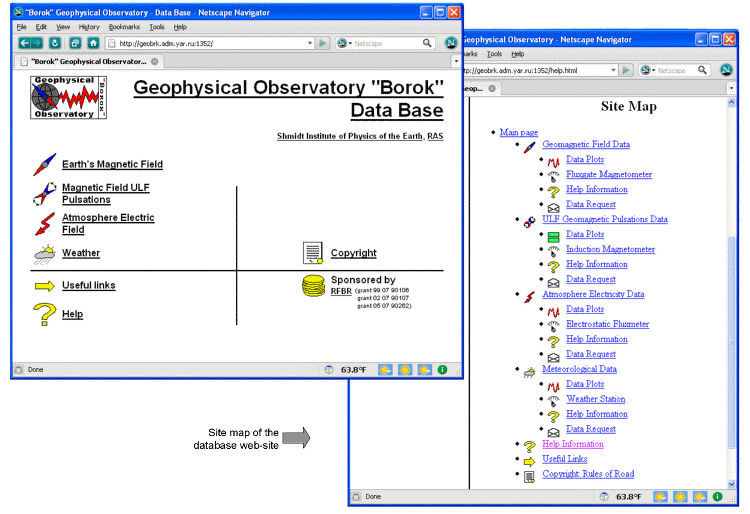Click magnet icon beside ULF Geomagnetic Pulsations Data
Viewport: 750px width, 514px height.
click(529, 222)
